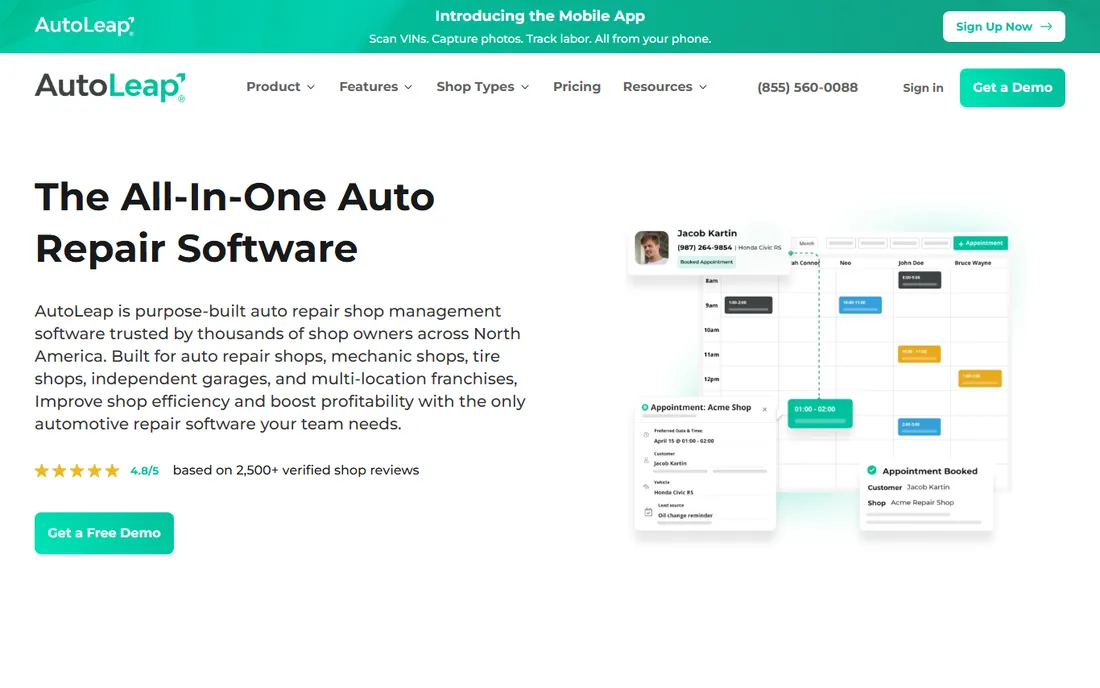Click the 12pm time label
Image resolution: width=1100 pixels, height=688 pixels.
coord(711,379)
